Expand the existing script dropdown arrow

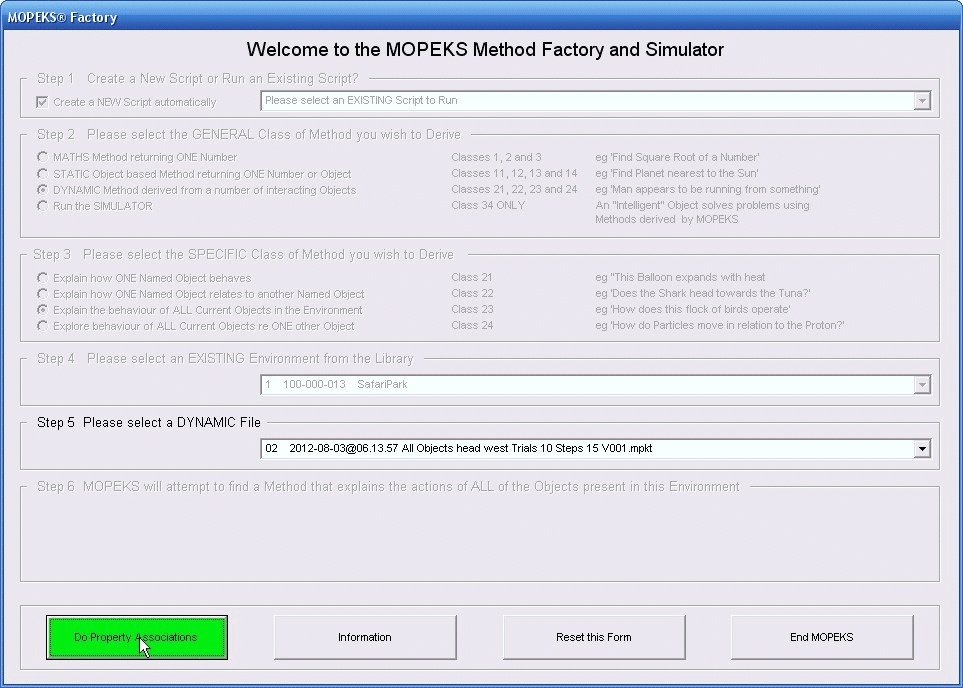coord(922,101)
